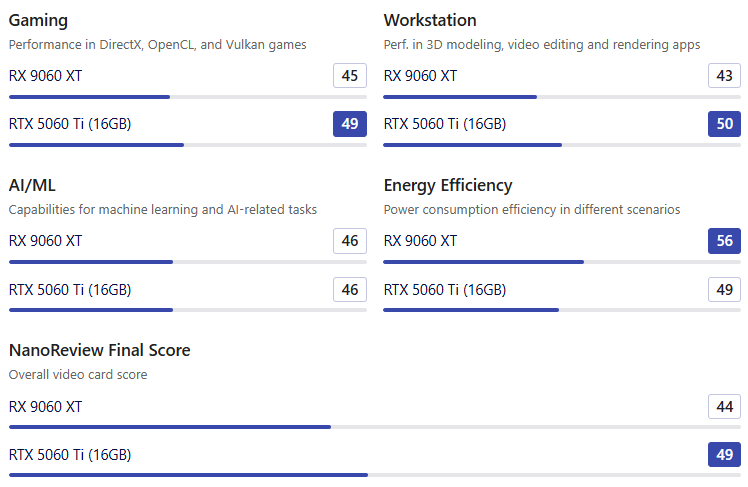Screen dimensions: 748x487
Task: Click the RX 9060 XT AI/ML progress bar
Action: click(187, 262)
